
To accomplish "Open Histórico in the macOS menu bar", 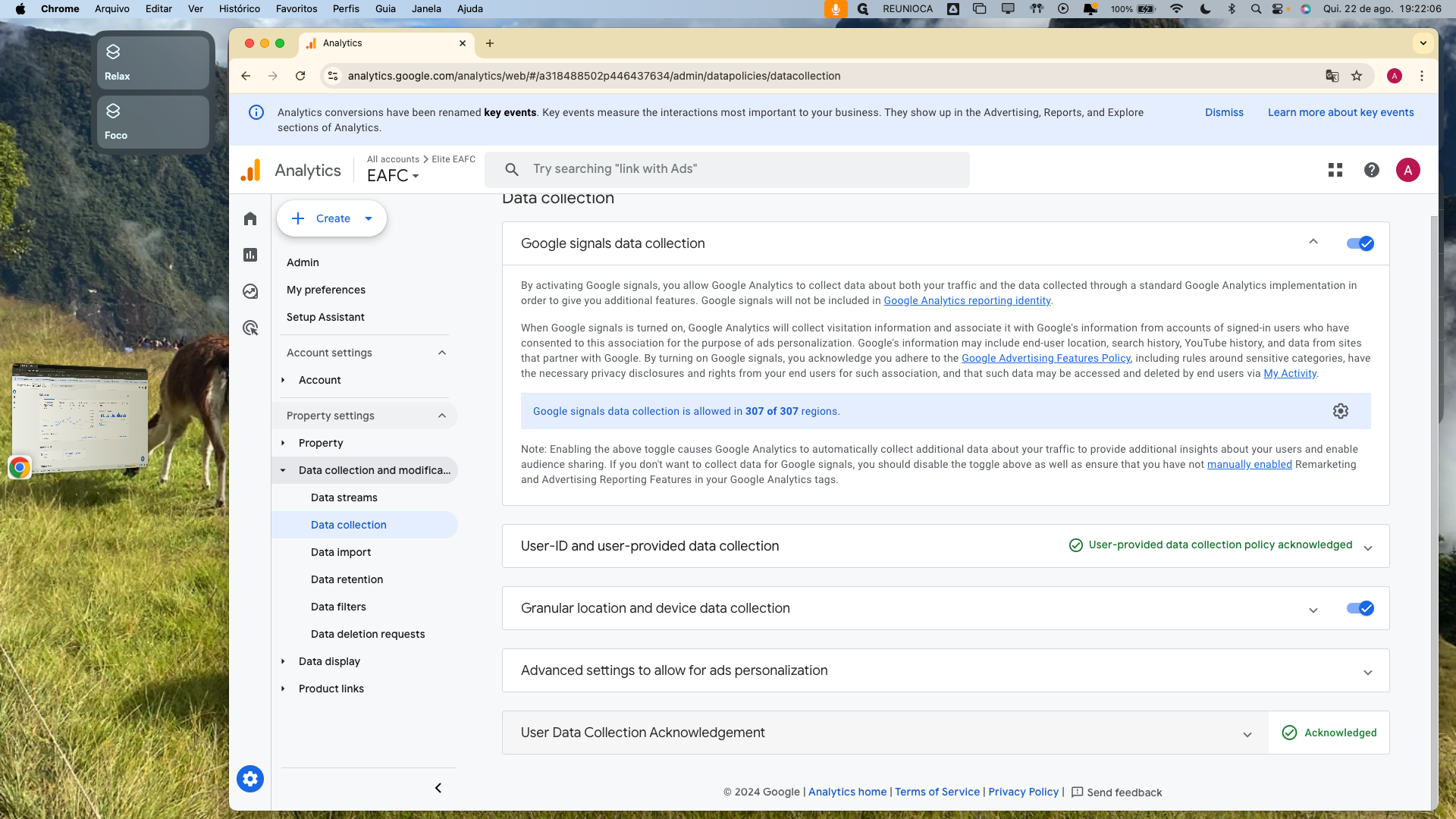I will pyautogui.click(x=239, y=9).
